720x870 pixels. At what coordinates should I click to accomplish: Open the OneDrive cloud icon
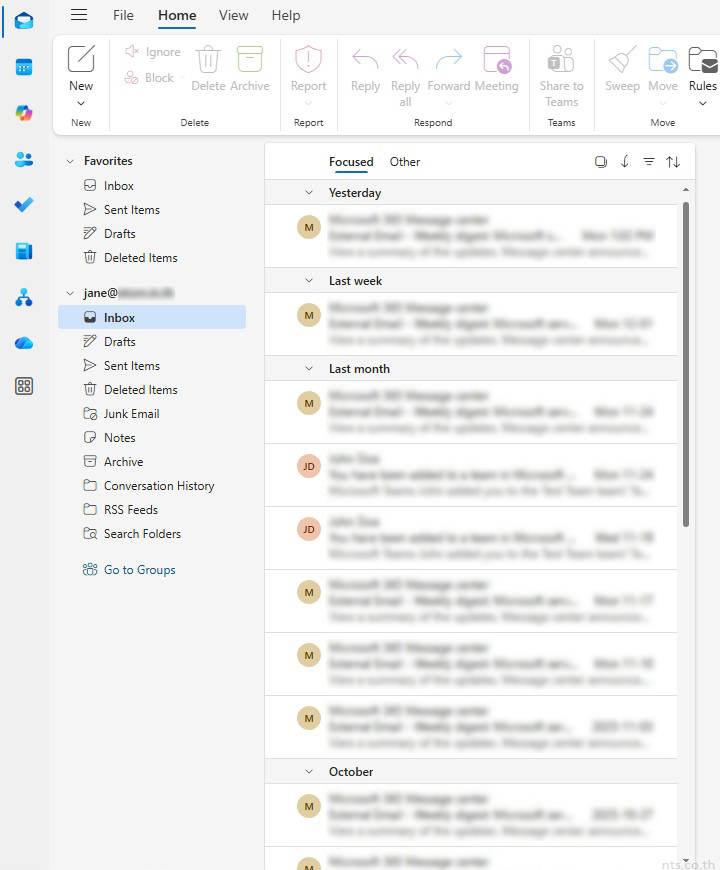(x=24, y=343)
